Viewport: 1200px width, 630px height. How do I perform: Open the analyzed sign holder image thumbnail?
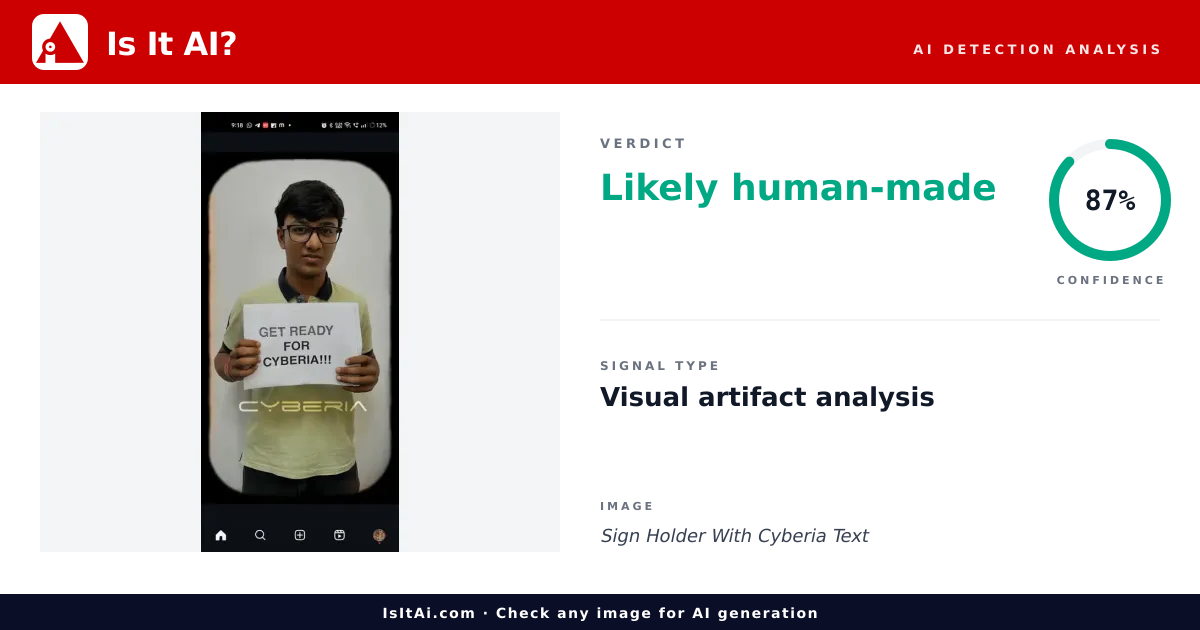click(300, 332)
